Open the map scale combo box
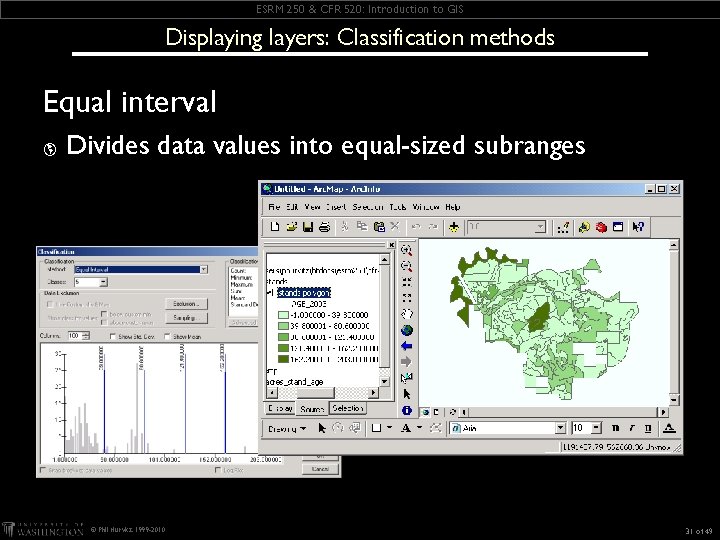720x540 pixels. pos(507,227)
